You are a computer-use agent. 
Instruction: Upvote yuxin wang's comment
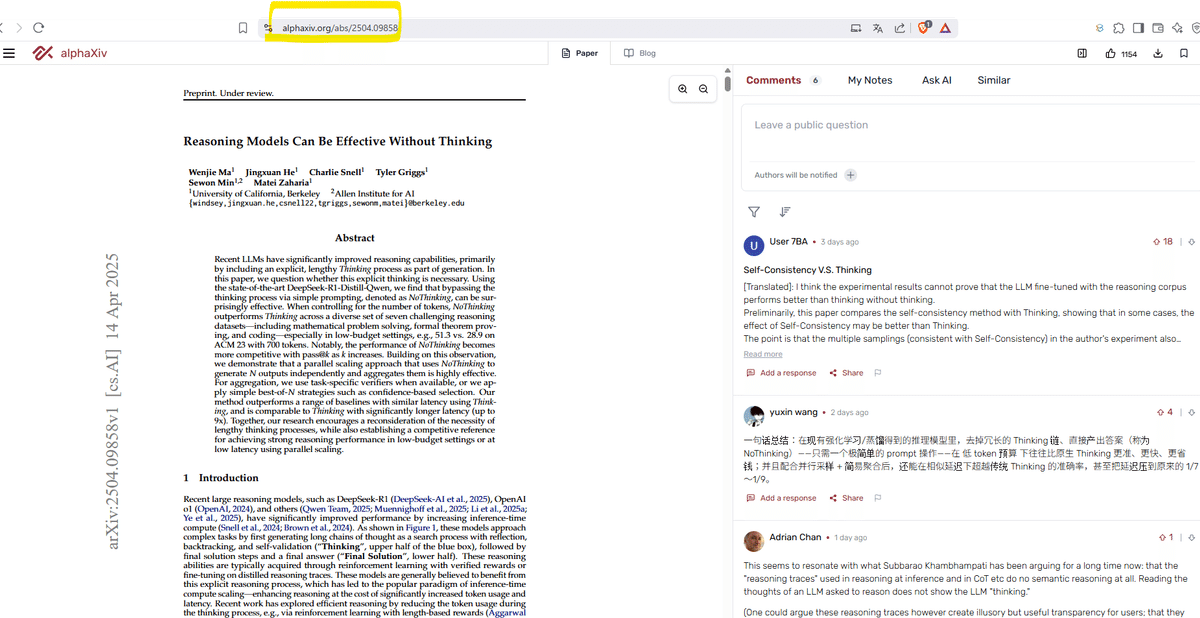(x=1160, y=412)
